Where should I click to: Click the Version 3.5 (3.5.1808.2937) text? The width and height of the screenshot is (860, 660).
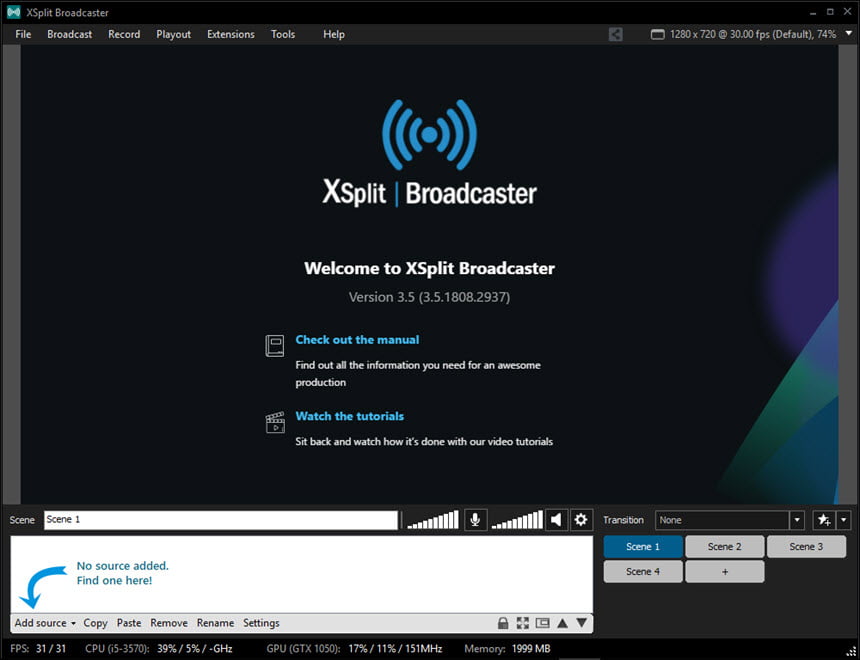click(x=429, y=297)
